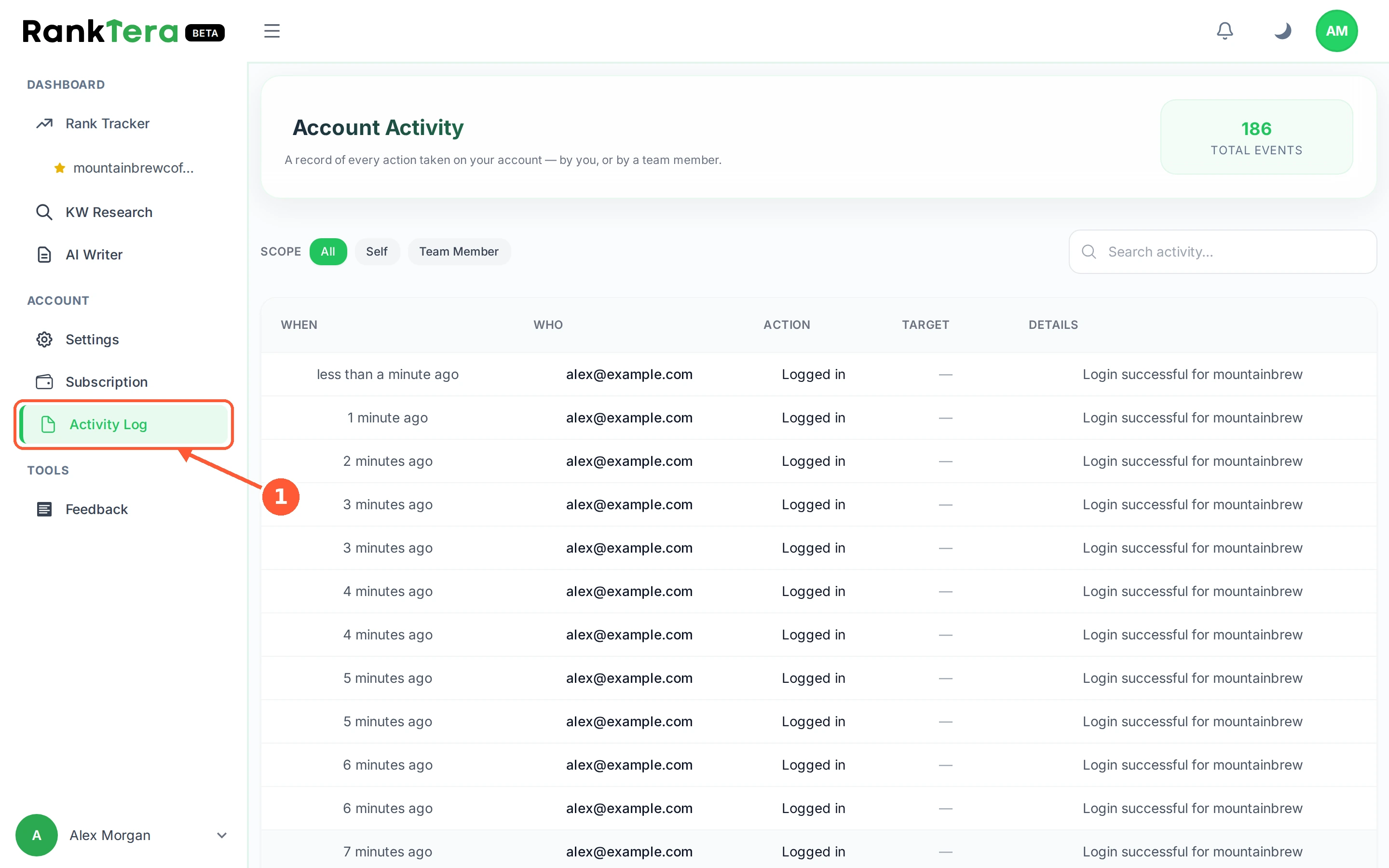Click the Activity Log label
The height and width of the screenshot is (868, 1389).
pyautogui.click(x=108, y=424)
